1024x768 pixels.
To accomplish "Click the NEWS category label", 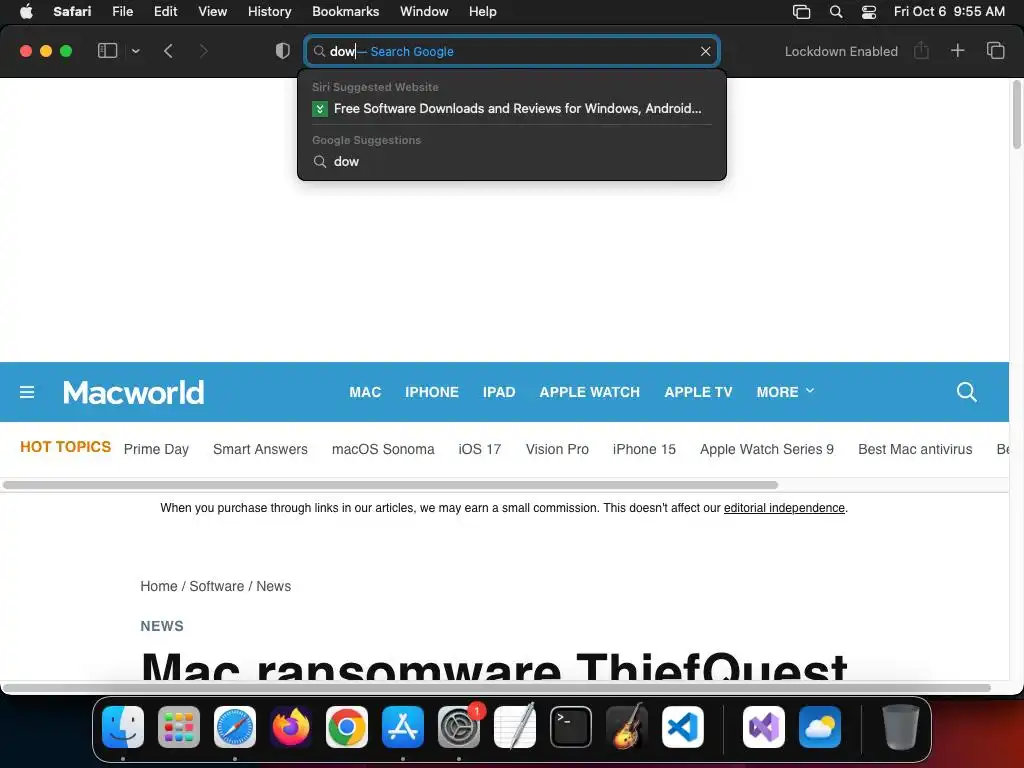I will pos(162,626).
